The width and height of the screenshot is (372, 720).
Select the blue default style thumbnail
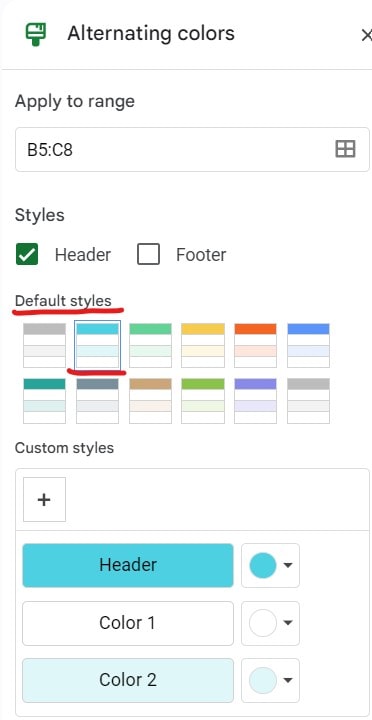[x=308, y=345]
